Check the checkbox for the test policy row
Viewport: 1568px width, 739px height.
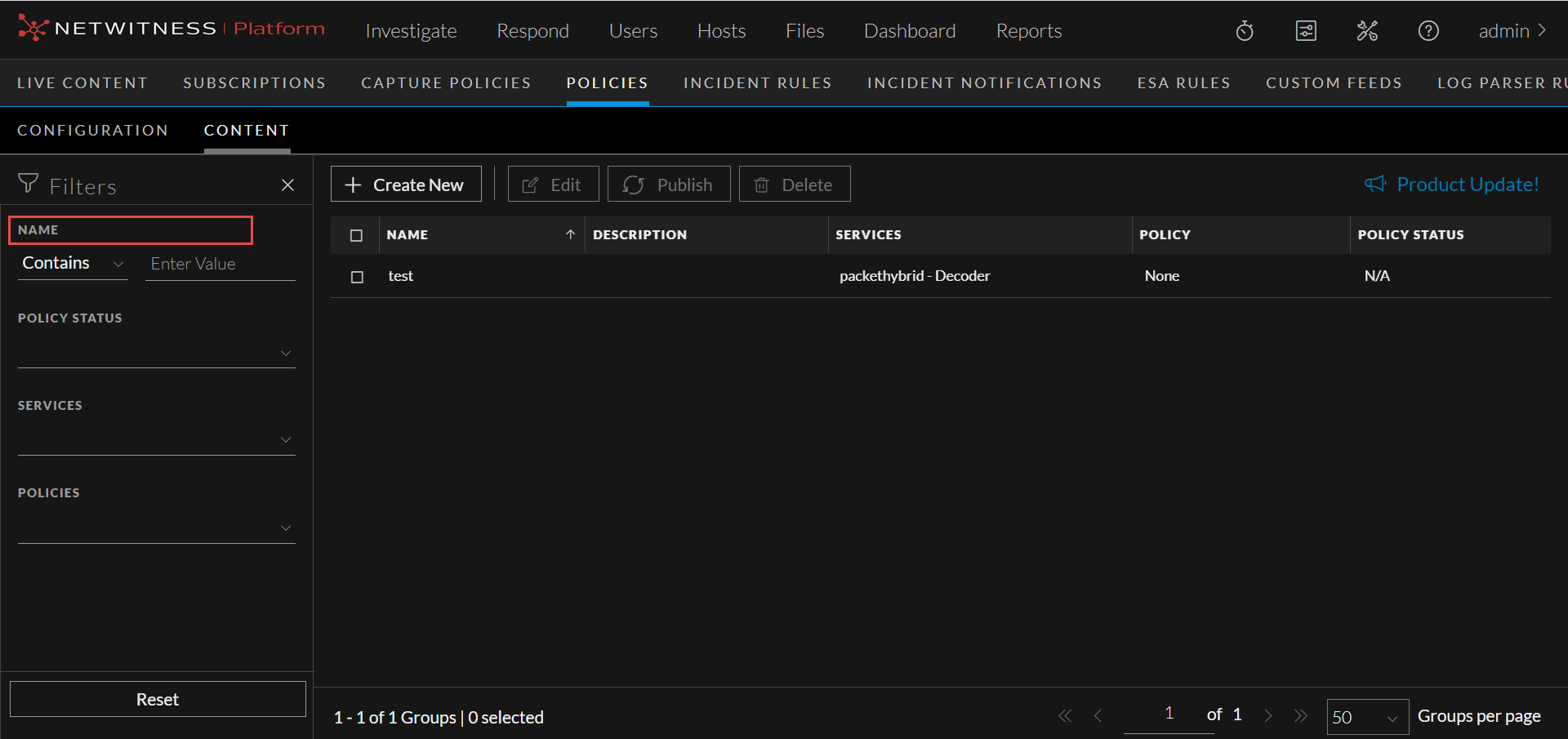point(357,277)
